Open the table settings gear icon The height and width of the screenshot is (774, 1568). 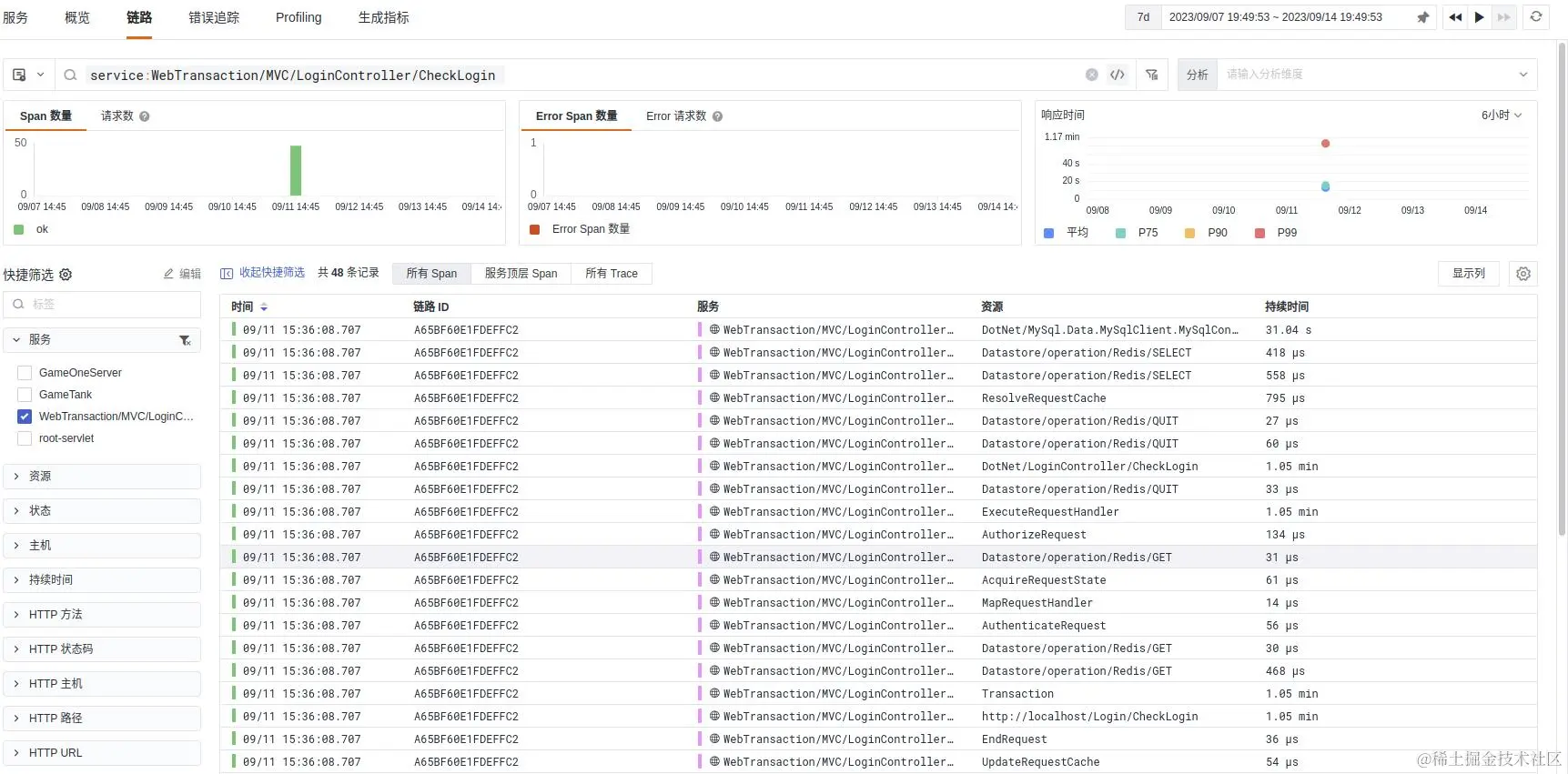[x=1523, y=274]
